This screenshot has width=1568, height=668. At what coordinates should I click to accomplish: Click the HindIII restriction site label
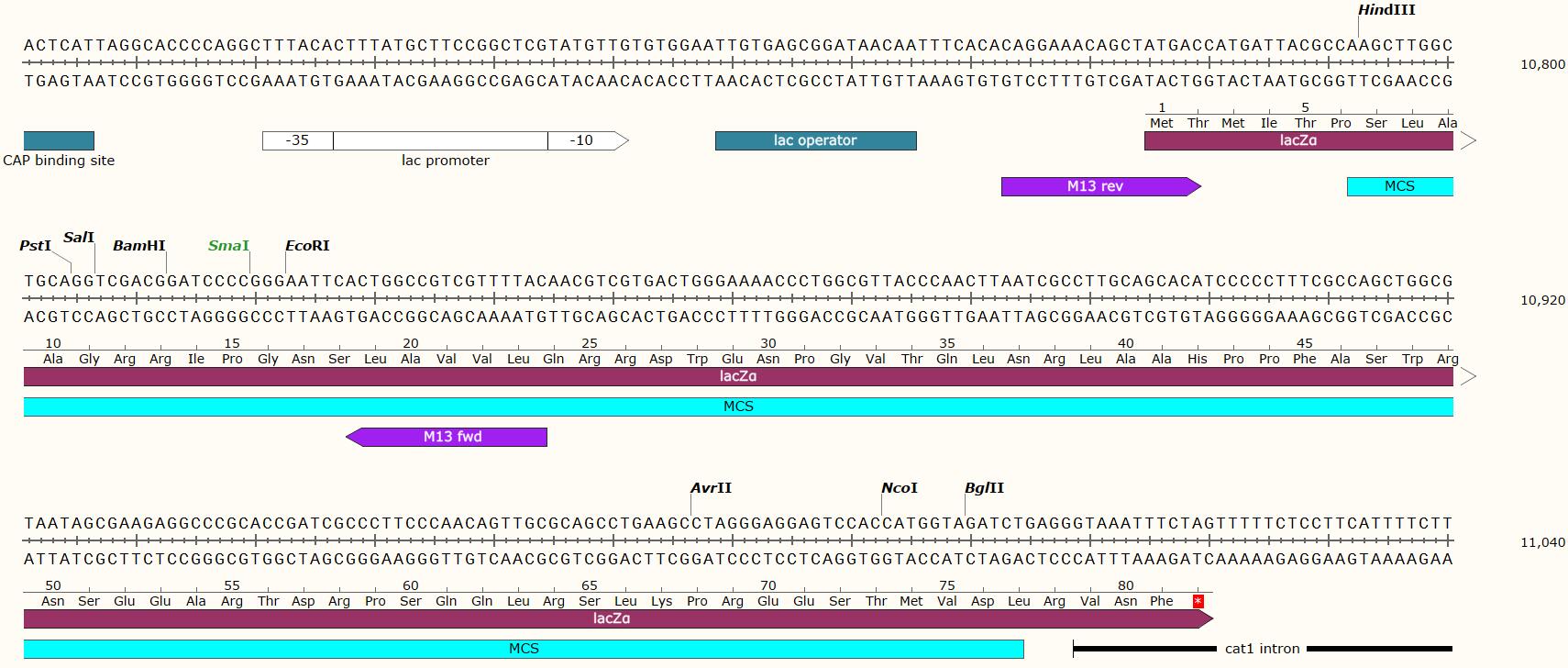coord(1386,10)
